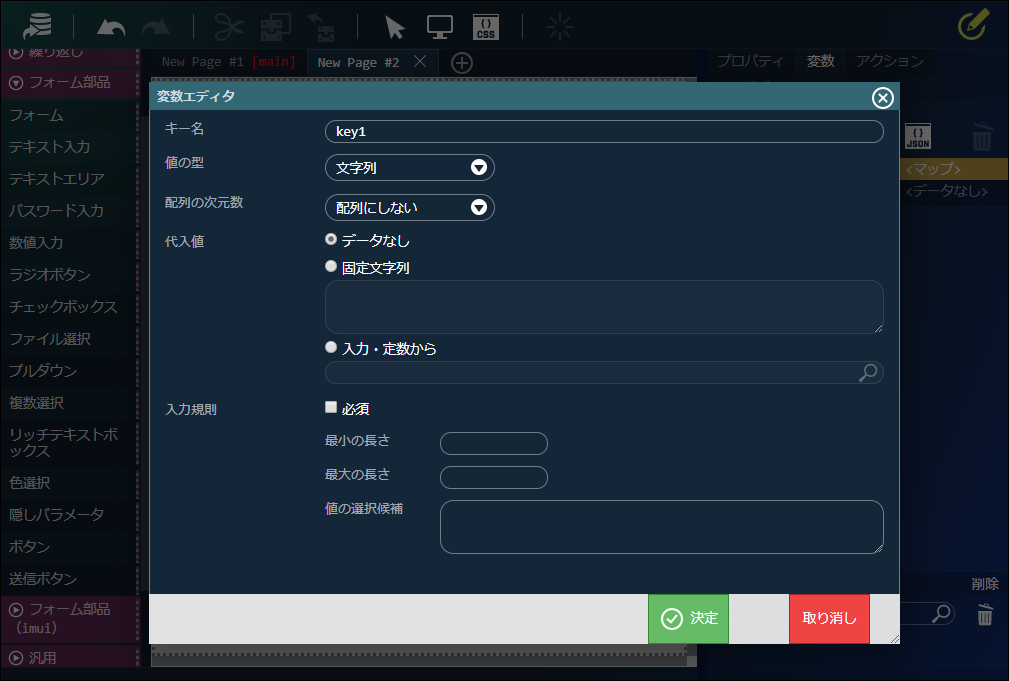Click the sparkle effect icon in toolbar
Image resolution: width=1009 pixels, height=681 pixels.
(x=559, y=27)
